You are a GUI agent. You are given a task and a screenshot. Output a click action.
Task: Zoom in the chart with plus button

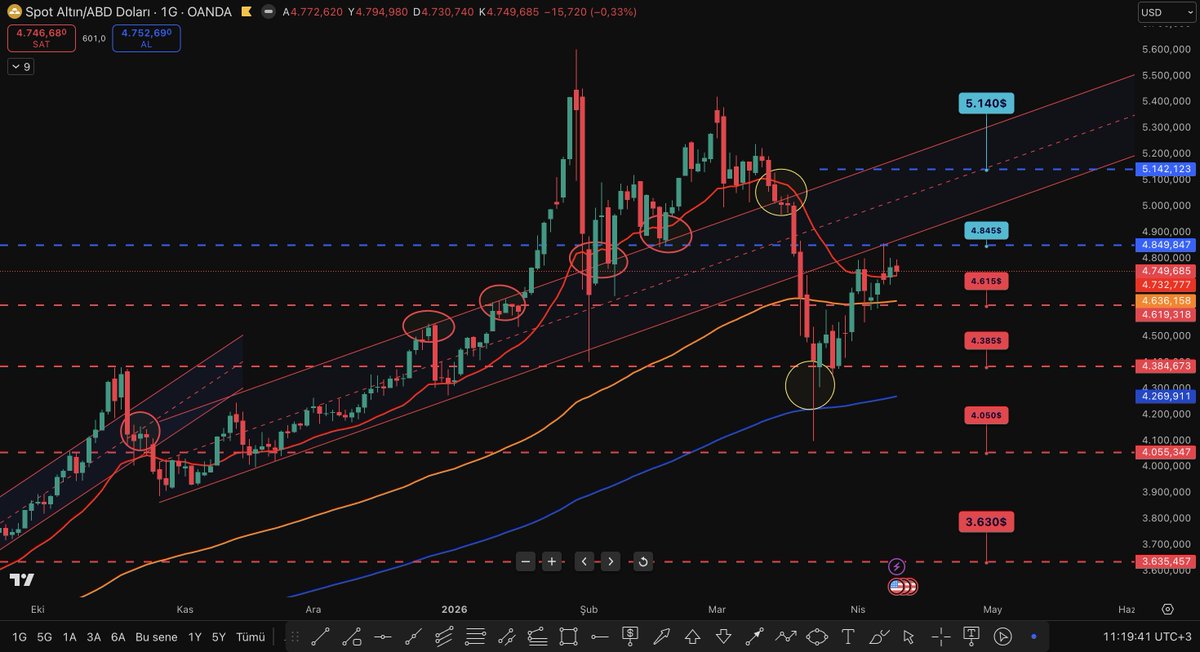coord(552,561)
